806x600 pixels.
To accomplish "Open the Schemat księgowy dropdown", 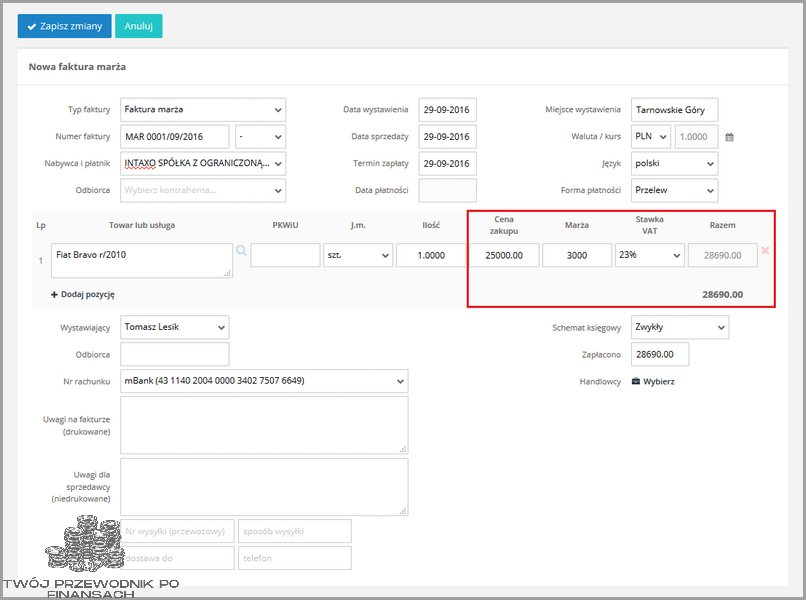I will point(680,327).
